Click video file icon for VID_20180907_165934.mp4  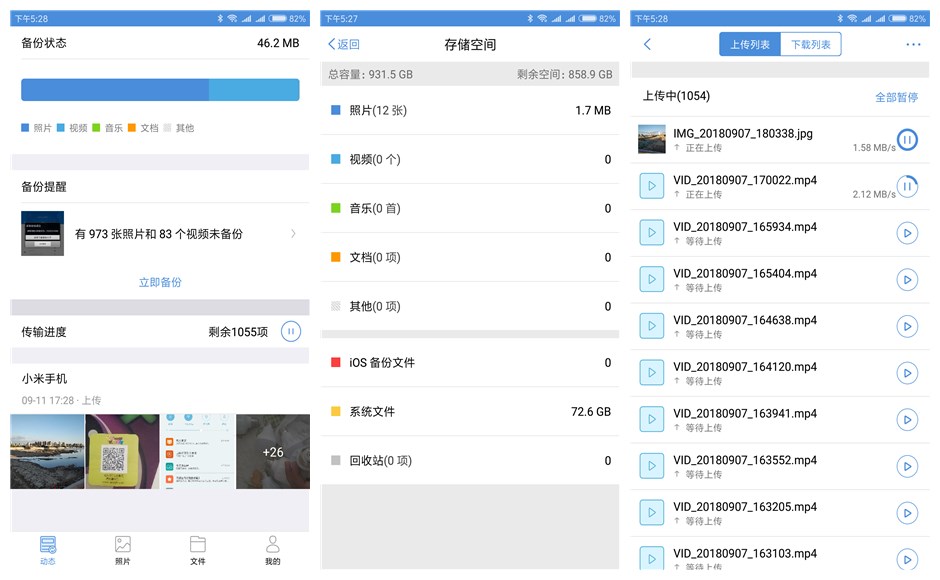[652, 233]
